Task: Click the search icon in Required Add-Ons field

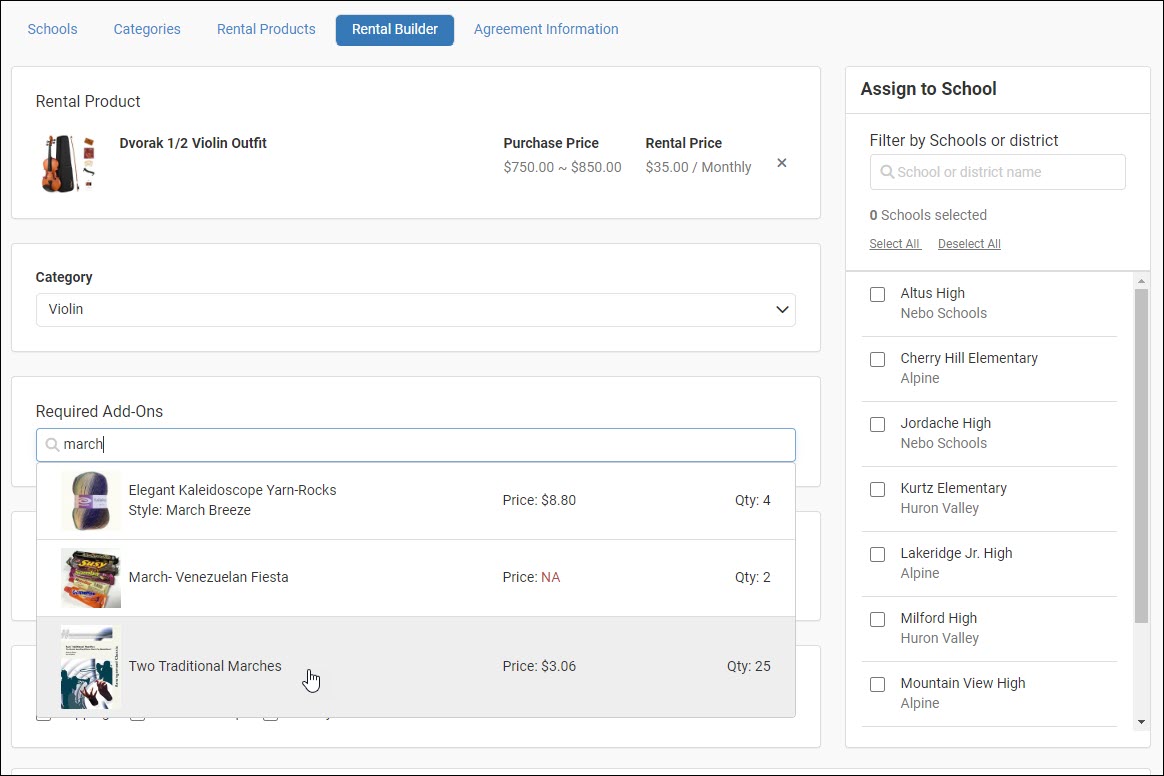Action: click(52, 444)
